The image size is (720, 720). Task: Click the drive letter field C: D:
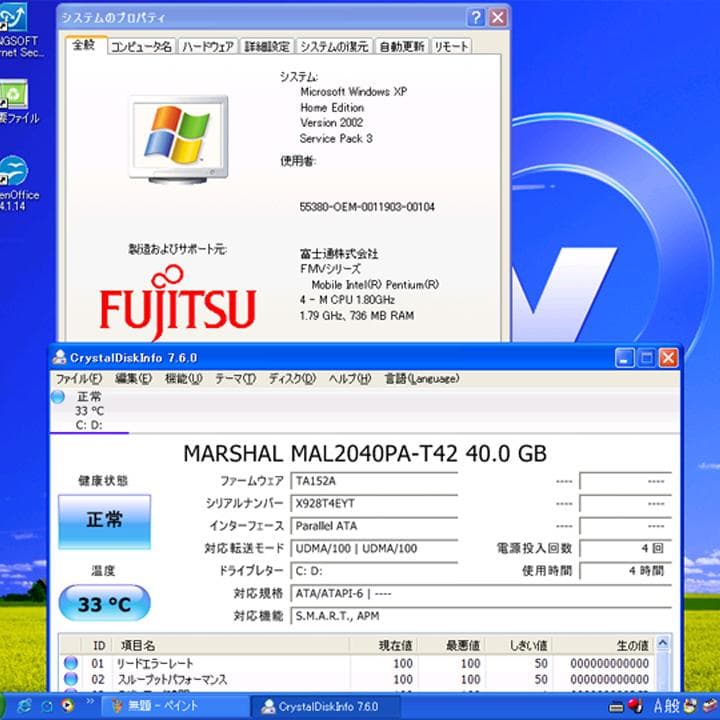tap(374, 571)
